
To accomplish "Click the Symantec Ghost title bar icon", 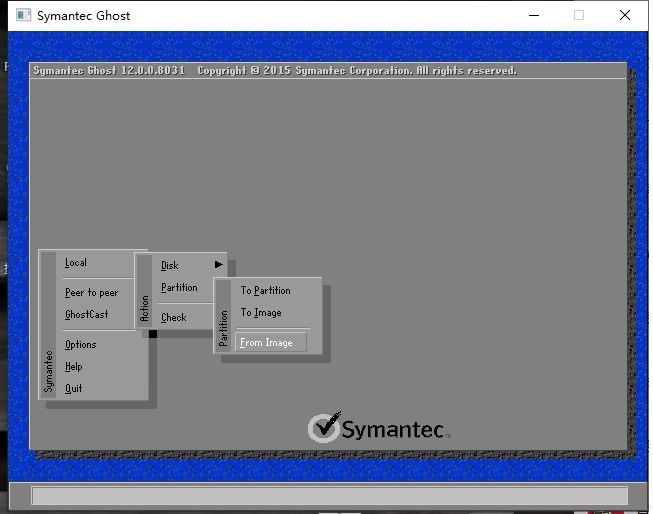I will 23,16.
